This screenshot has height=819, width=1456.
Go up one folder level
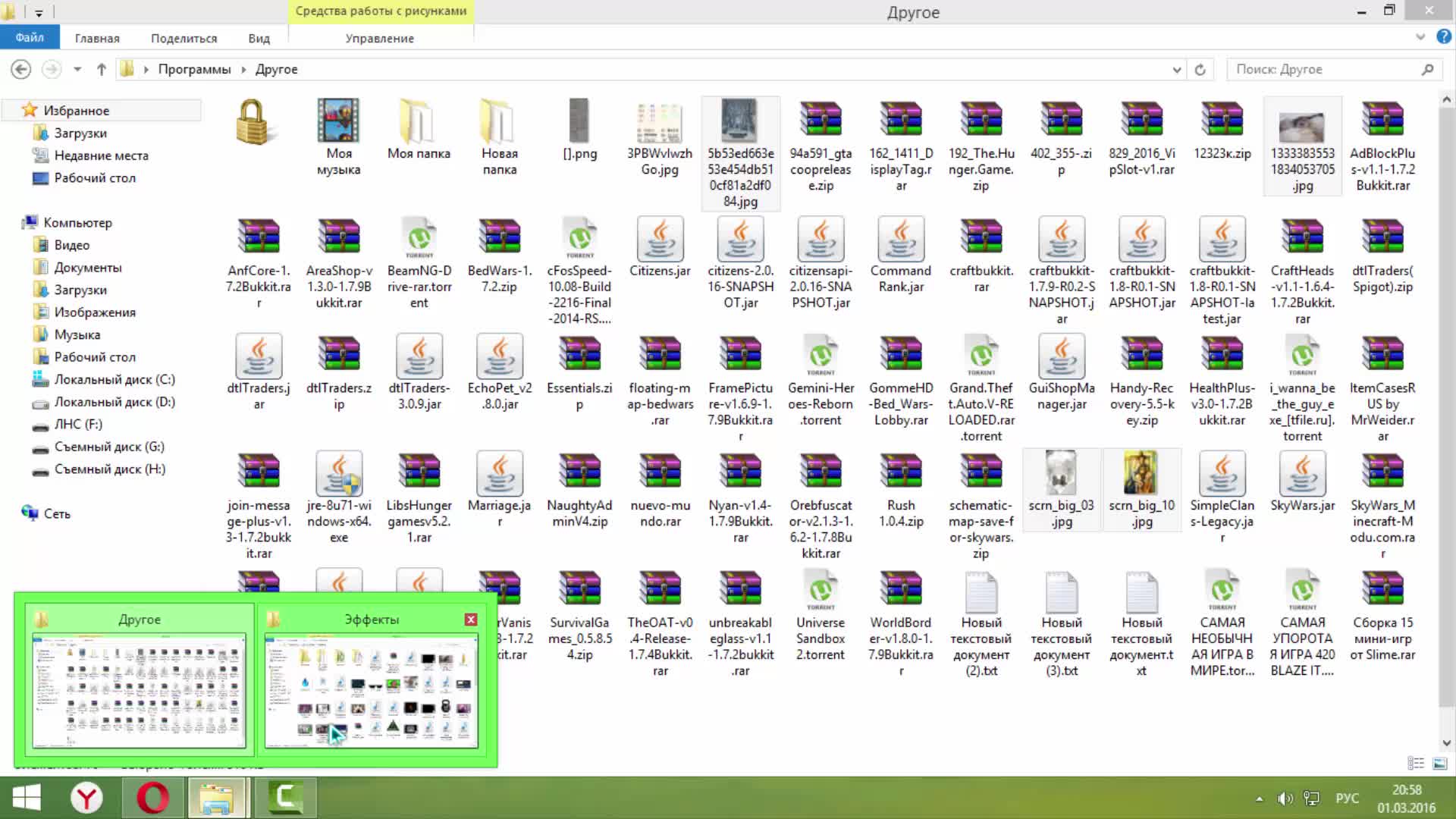tap(101, 69)
